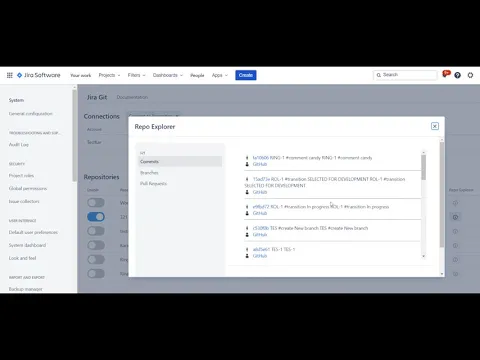Open the app switcher grid icon

10,75
